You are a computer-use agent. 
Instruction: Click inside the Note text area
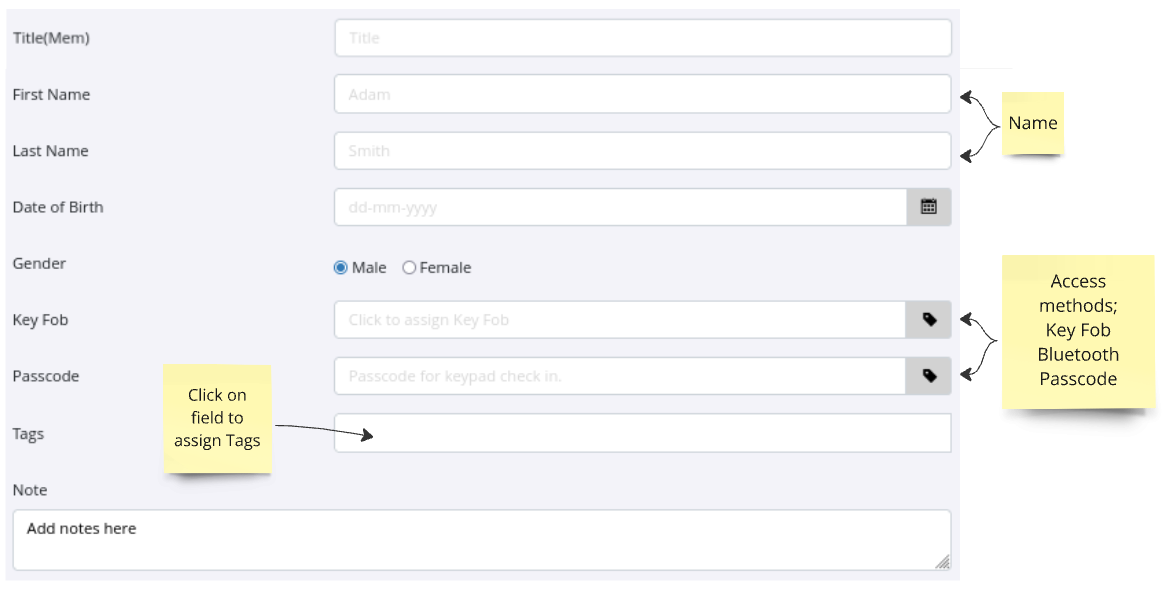(480, 540)
